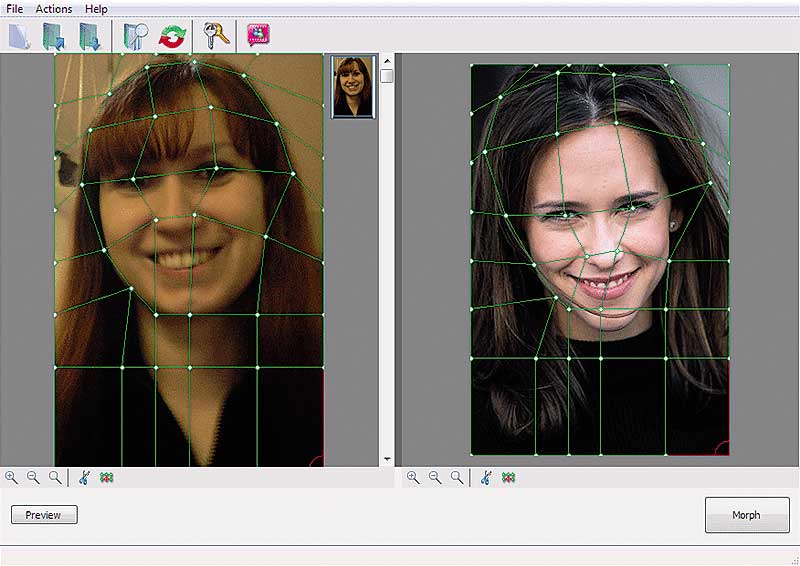Click the folder with magnifying glass icon
This screenshot has width=800, height=566.
tap(136, 36)
